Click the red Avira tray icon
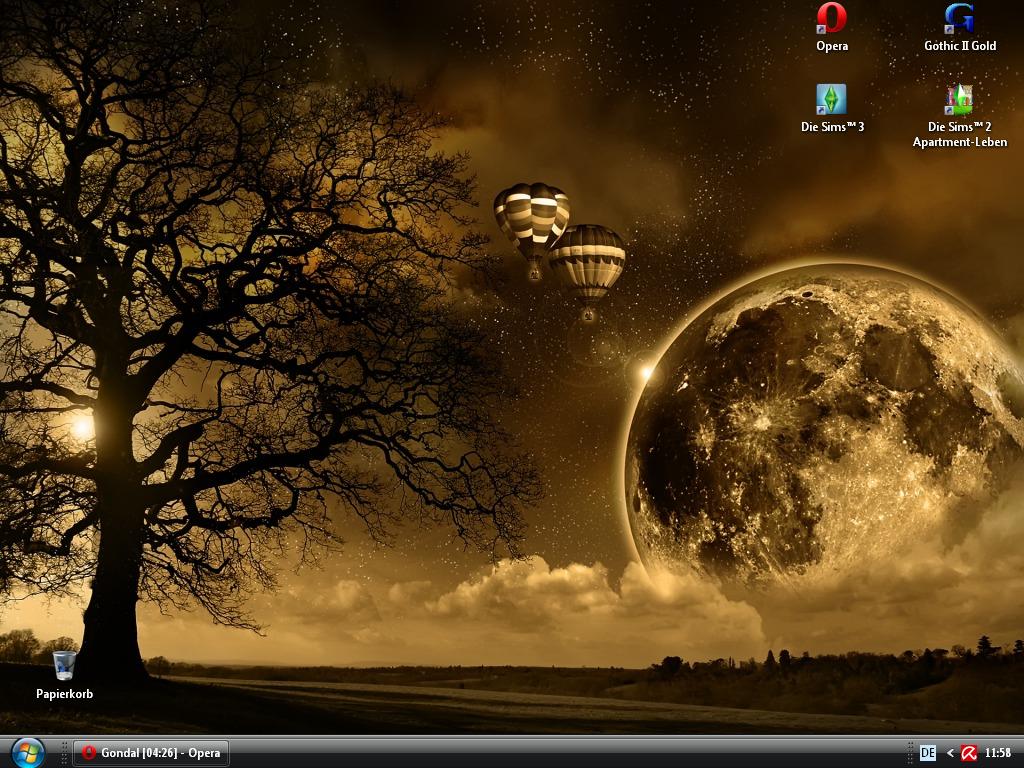 click(x=968, y=753)
